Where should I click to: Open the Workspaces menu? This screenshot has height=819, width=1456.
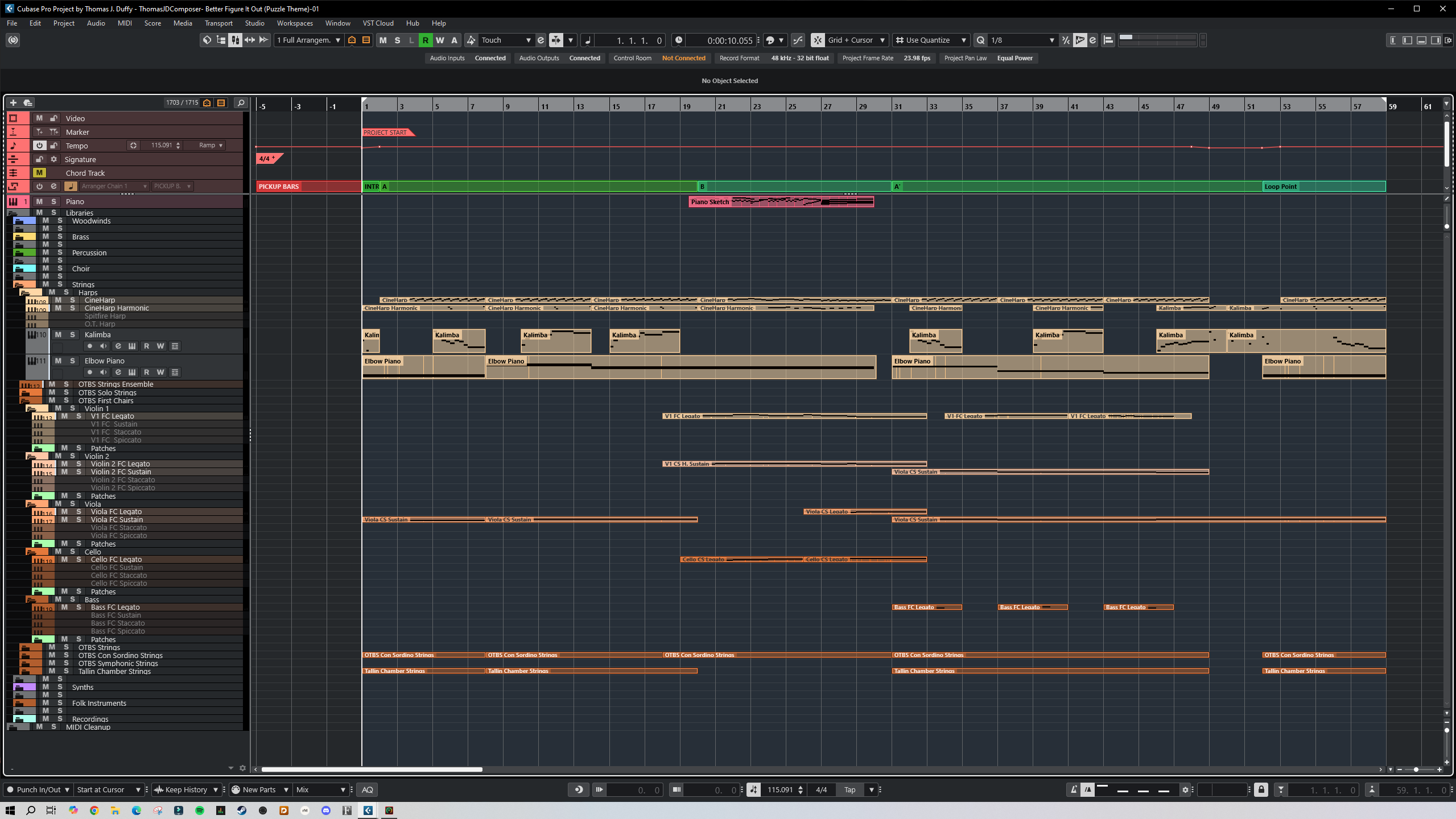pyautogui.click(x=295, y=23)
